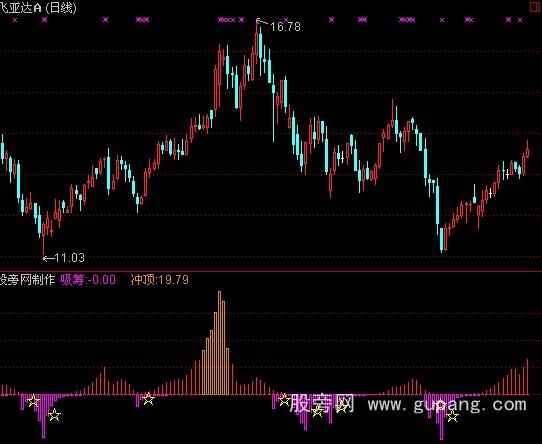The height and width of the screenshot is (444, 542).
Task: Click the red square icon at top-right corner
Action: [x=536, y=7]
